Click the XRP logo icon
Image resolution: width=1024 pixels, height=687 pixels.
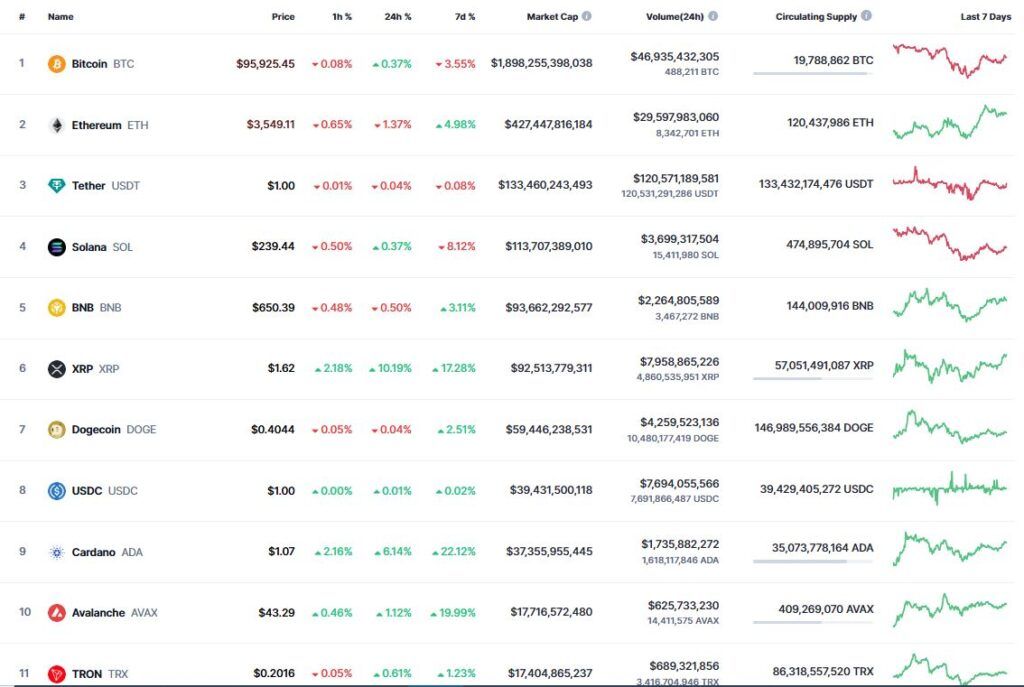[x=57, y=369]
